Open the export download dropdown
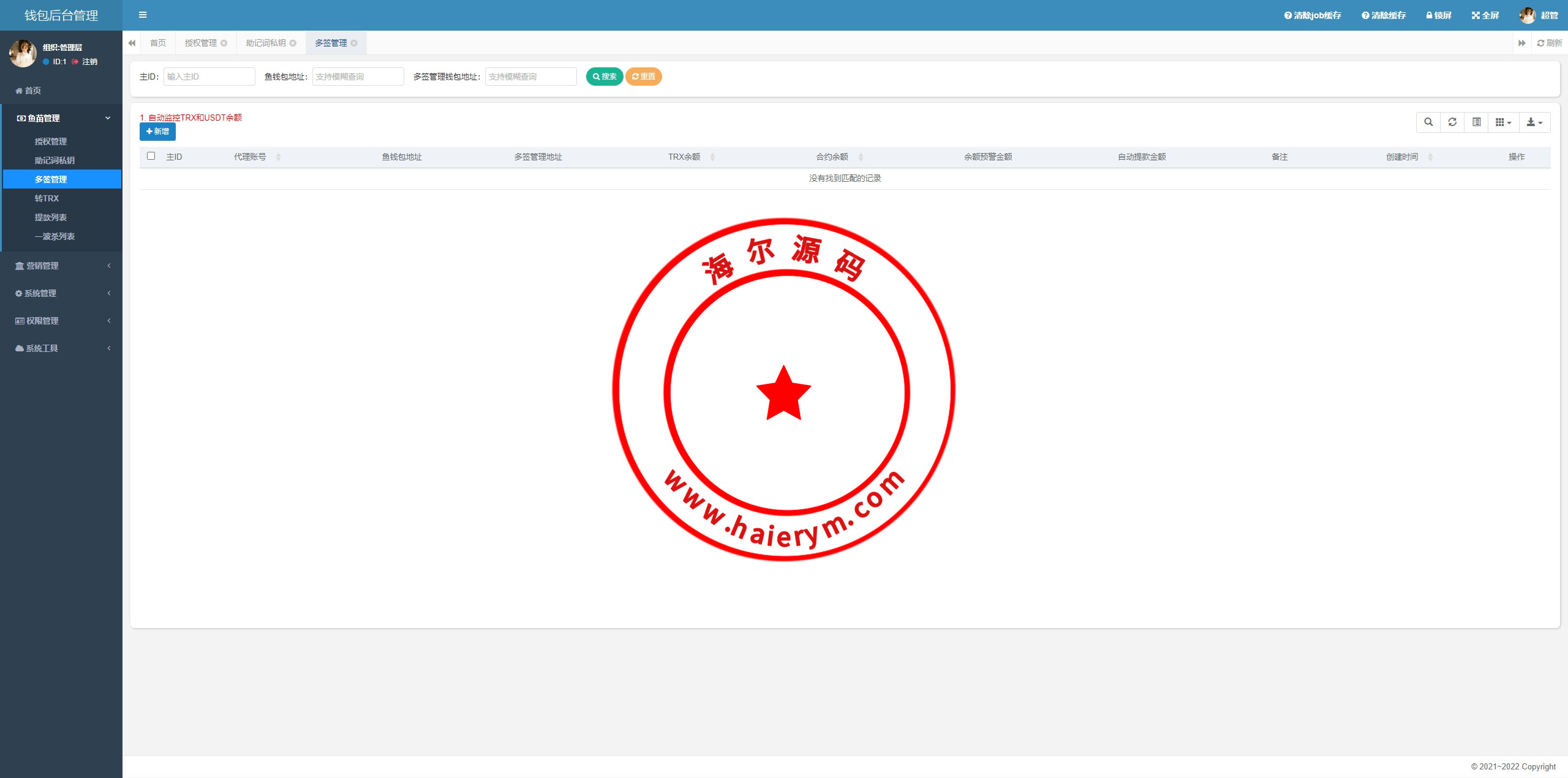The image size is (1568, 778). [1534, 122]
